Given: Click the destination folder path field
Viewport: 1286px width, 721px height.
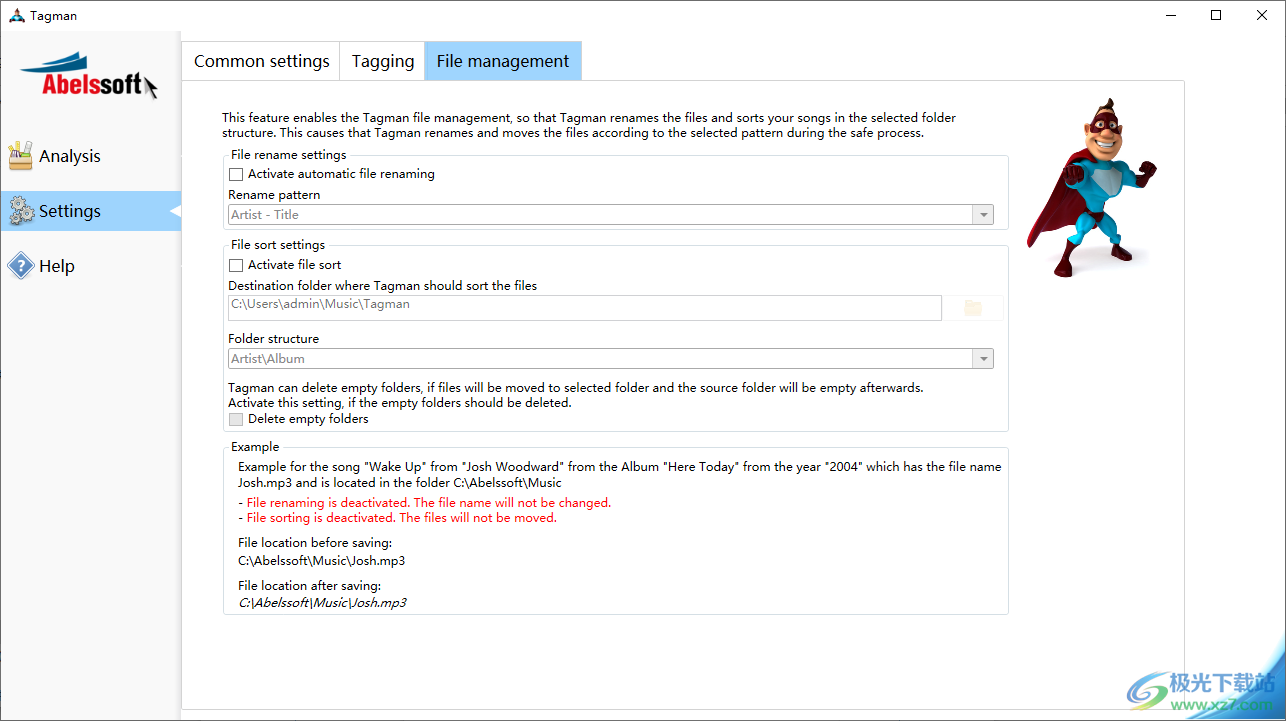Looking at the screenshot, I should point(585,308).
